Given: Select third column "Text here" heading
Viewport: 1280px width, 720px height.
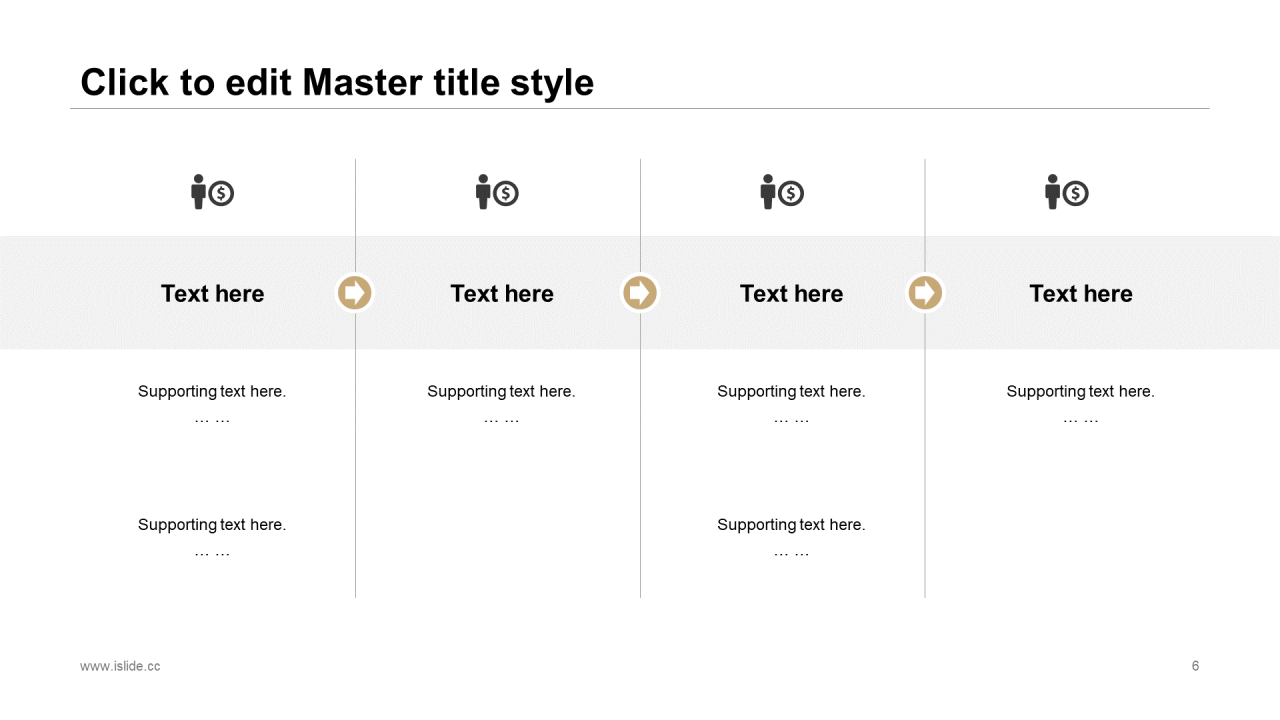Looking at the screenshot, I should click(x=791, y=293).
